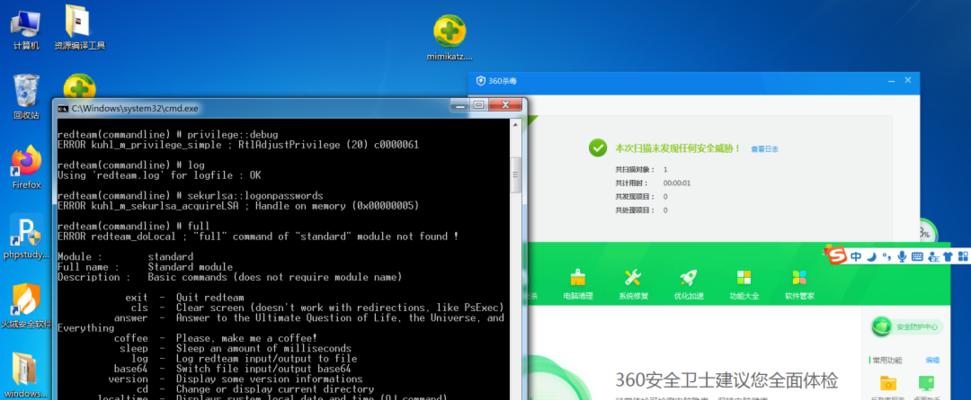
Task: Open the 功能大全 tab in 360安全卫士
Action: (x=744, y=285)
